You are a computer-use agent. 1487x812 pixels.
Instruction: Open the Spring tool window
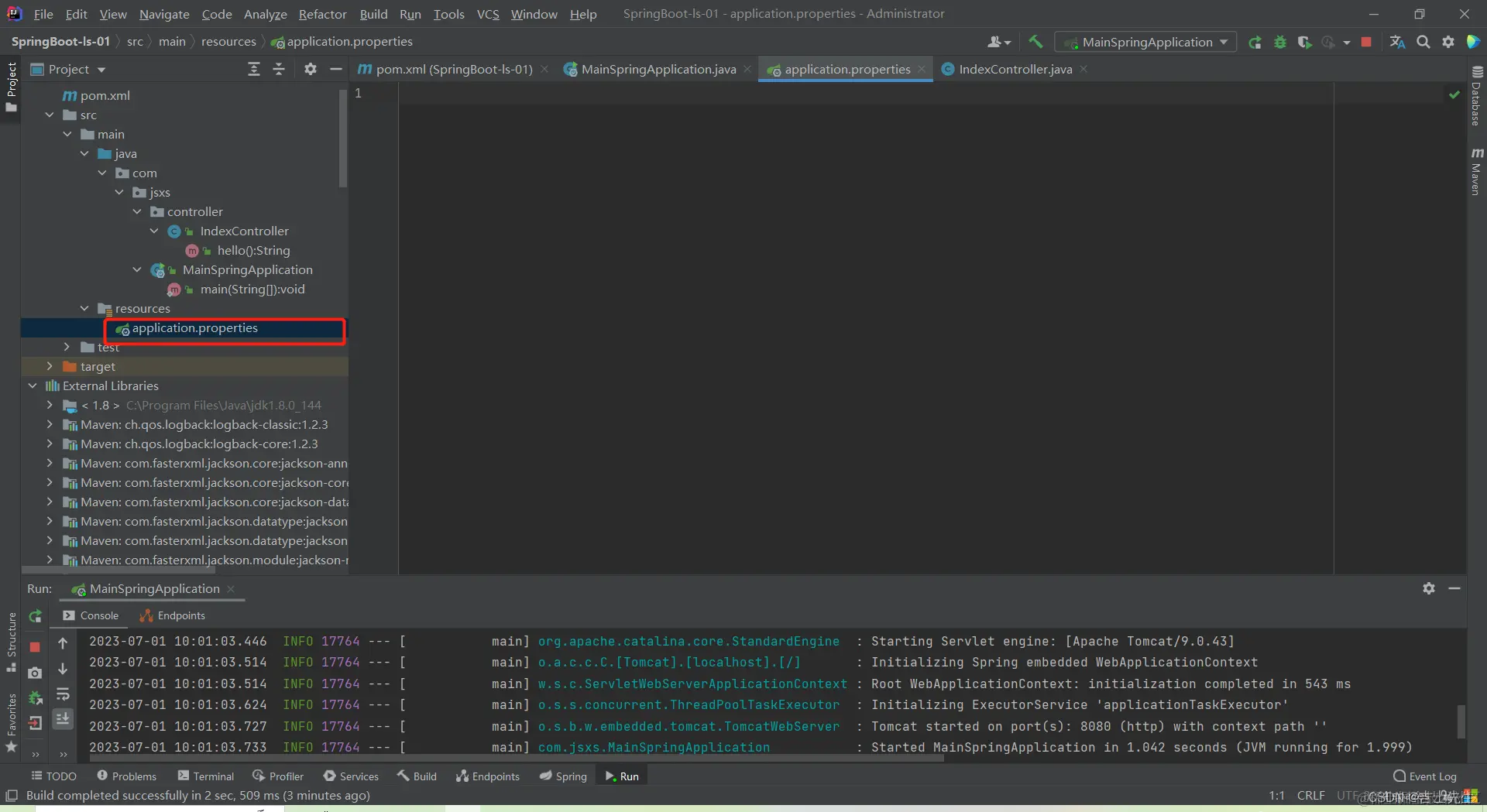point(563,776)
